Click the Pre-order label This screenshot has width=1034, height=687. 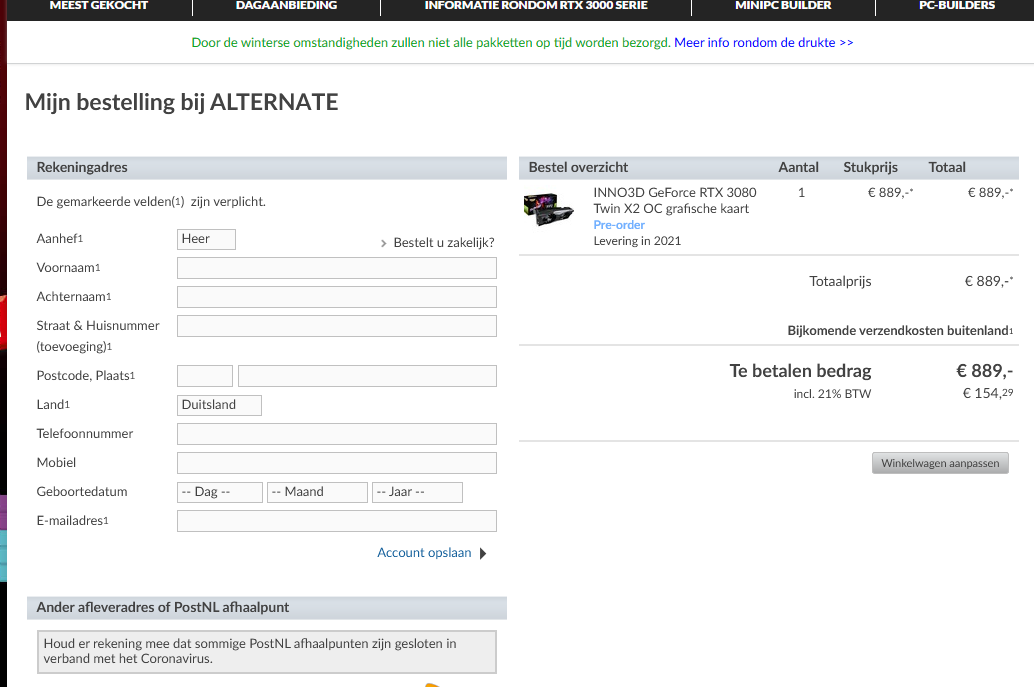619,225
